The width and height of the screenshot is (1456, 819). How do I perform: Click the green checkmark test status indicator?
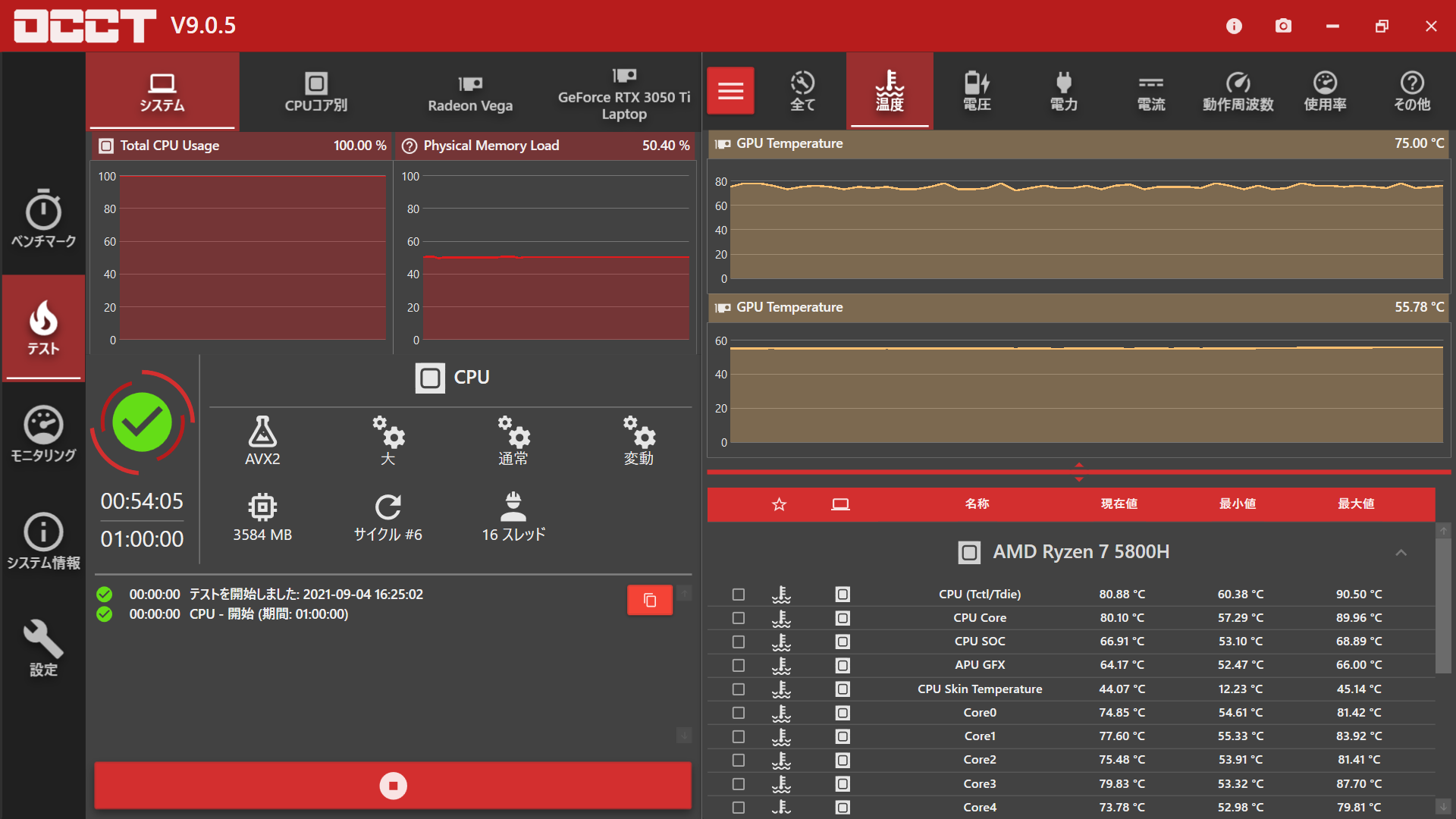[x=142, y=422]
